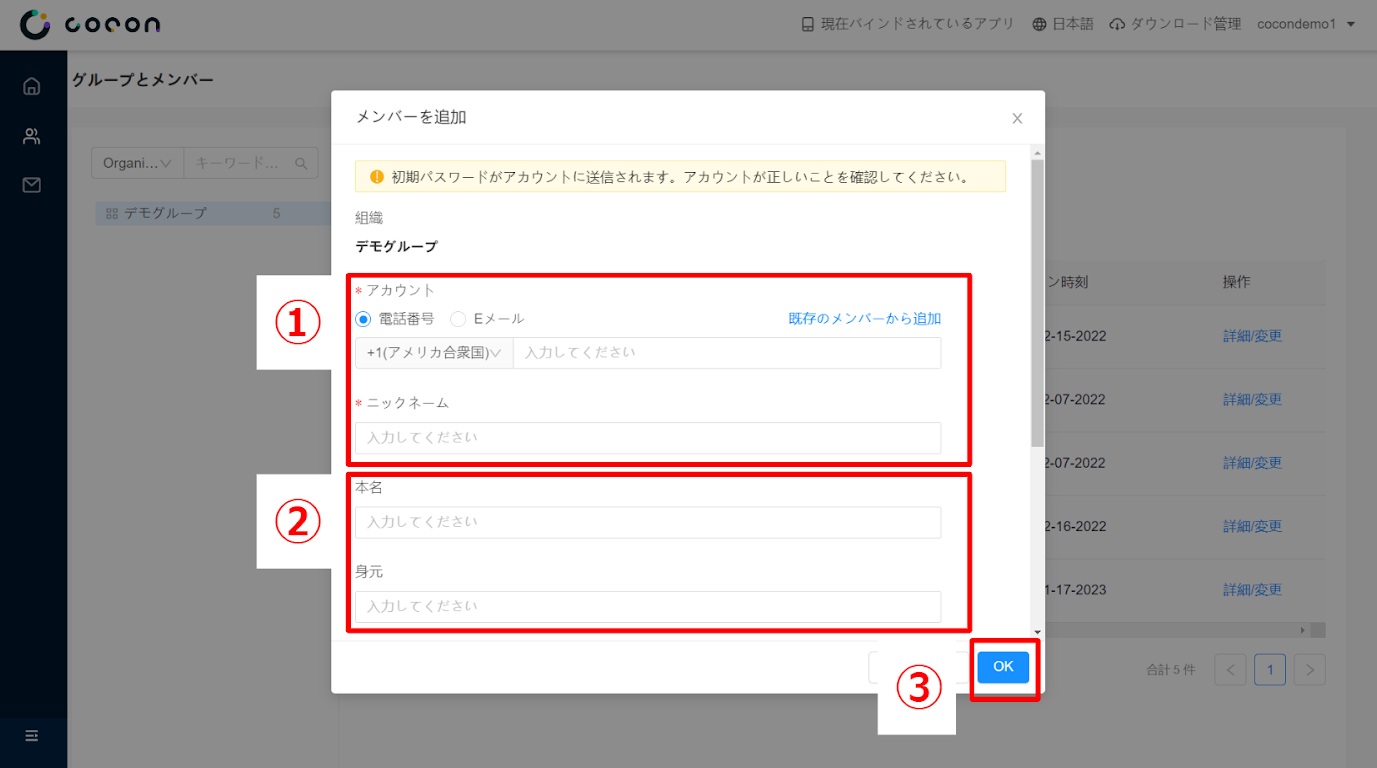Open the +1(アメリカ合衆国) country code dropdown

pos(434,353)
